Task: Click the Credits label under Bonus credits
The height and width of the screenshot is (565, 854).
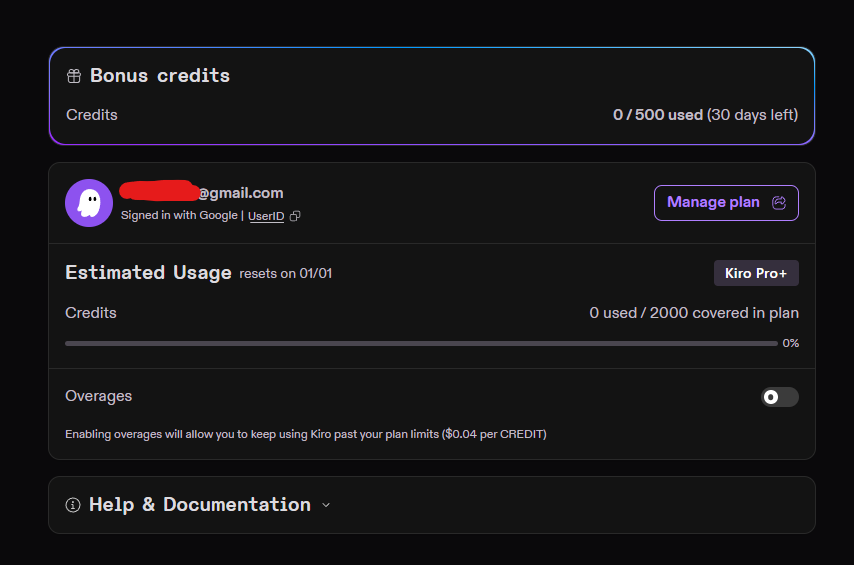Action: pyautogui.click(x=92, y=115)
